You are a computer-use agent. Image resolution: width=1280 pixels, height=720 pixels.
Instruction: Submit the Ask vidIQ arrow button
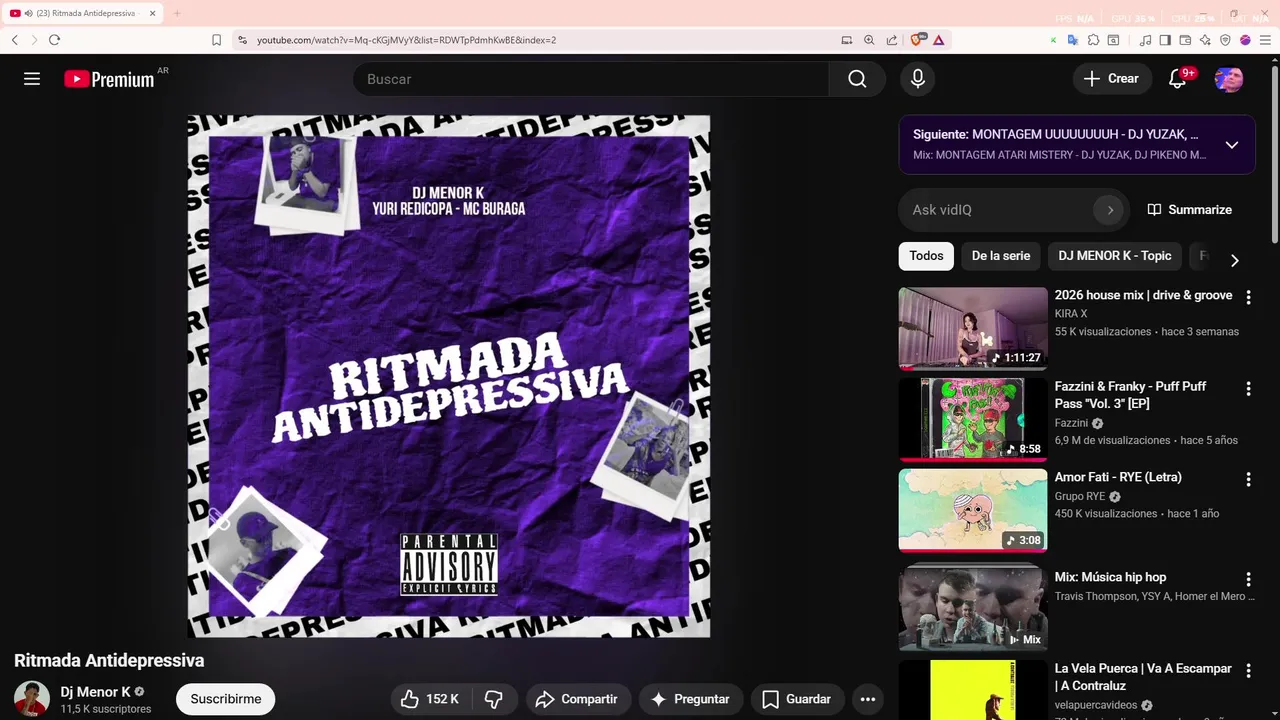tap(1109, 210)
